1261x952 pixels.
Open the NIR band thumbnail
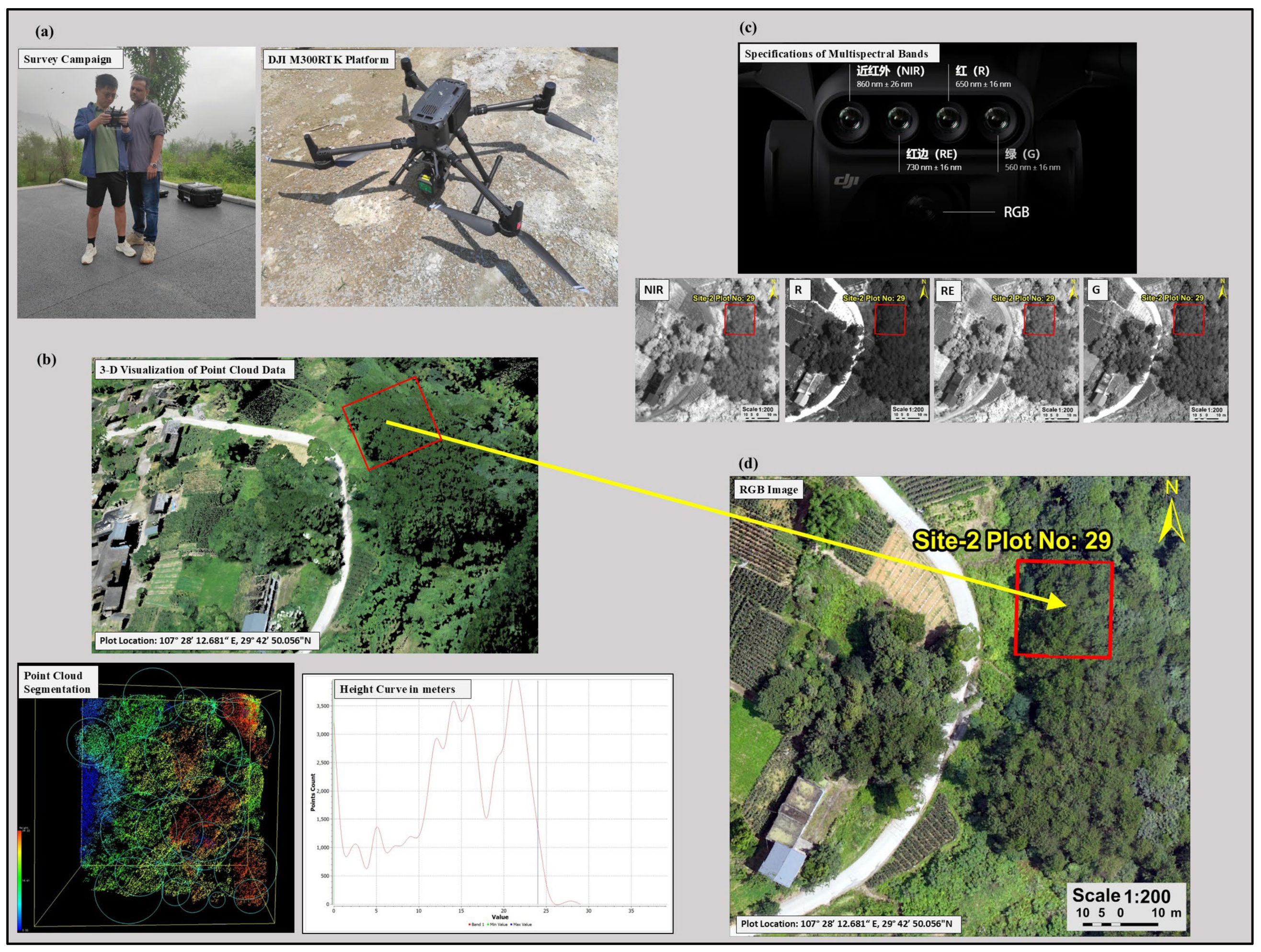click(x=707, y=350)
